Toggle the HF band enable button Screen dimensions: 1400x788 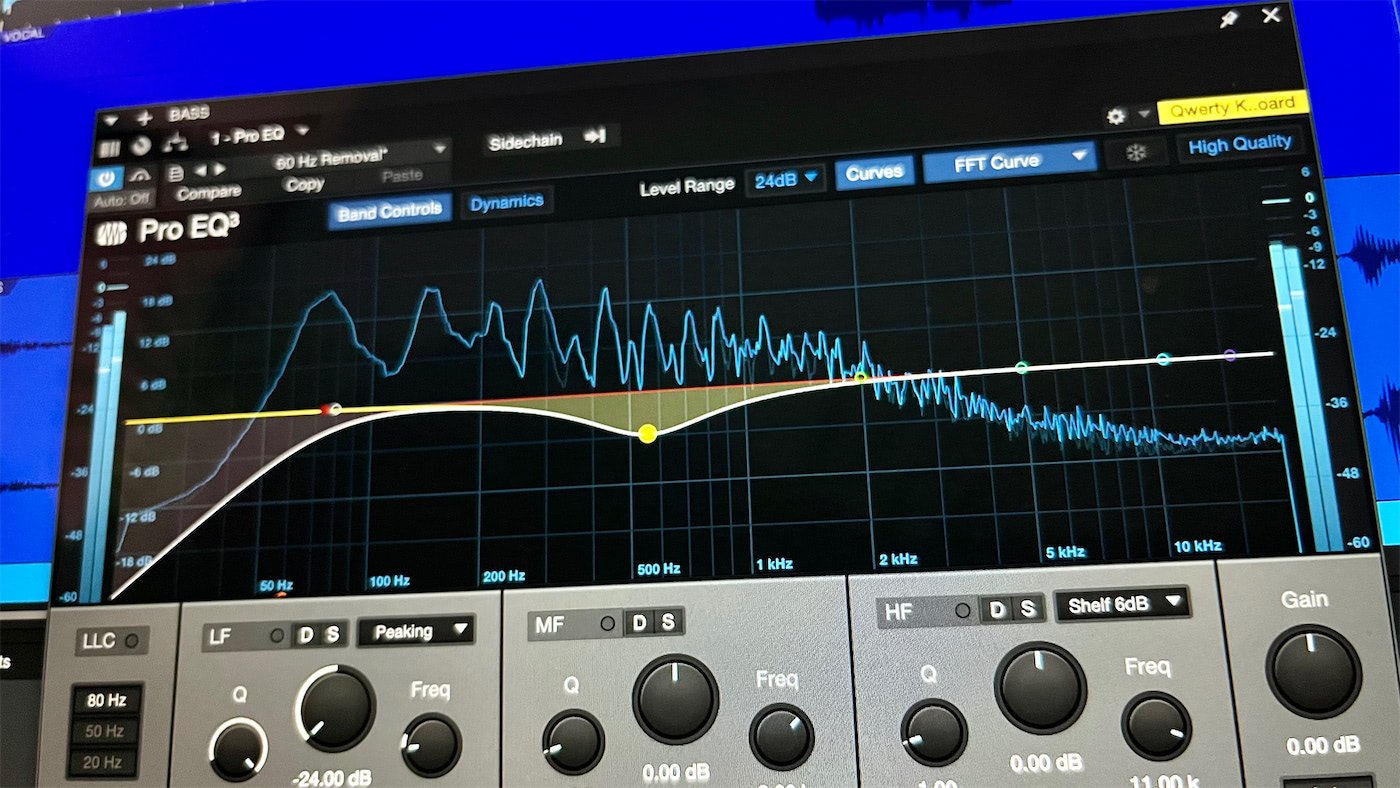pyautogui.click(x=963, y=610)
